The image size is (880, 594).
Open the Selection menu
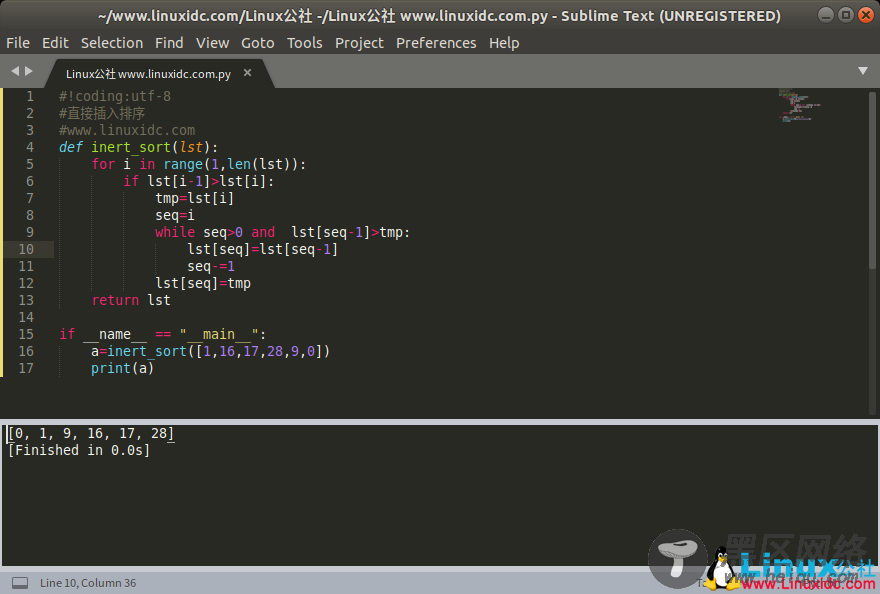[112, 43]
